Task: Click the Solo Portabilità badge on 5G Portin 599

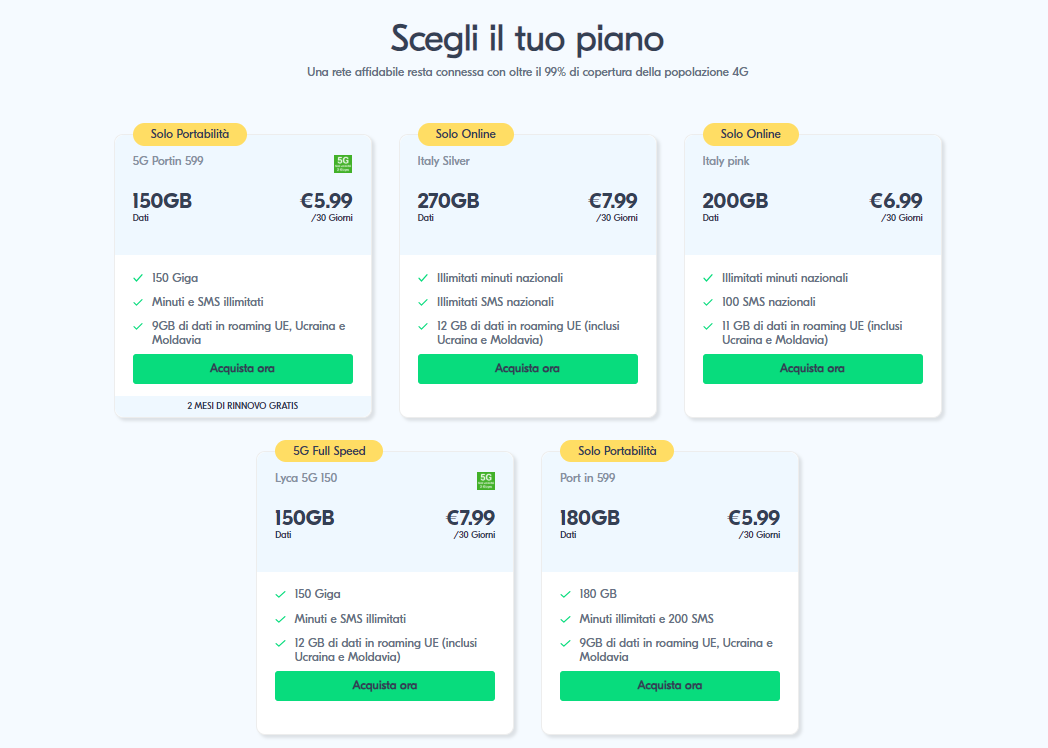Action: pyautogui.click(x=190, y=134)
